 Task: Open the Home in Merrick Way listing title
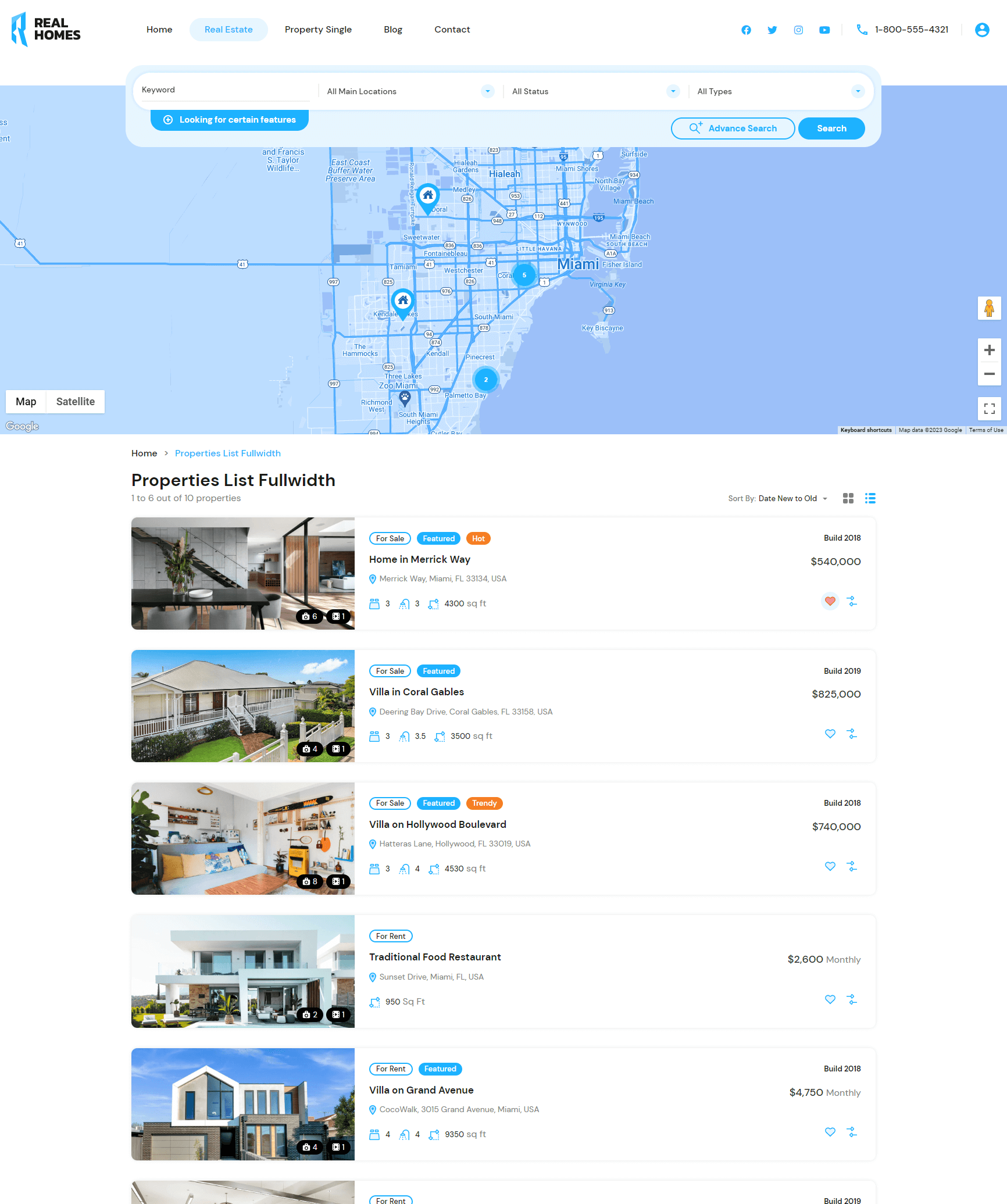420,559
